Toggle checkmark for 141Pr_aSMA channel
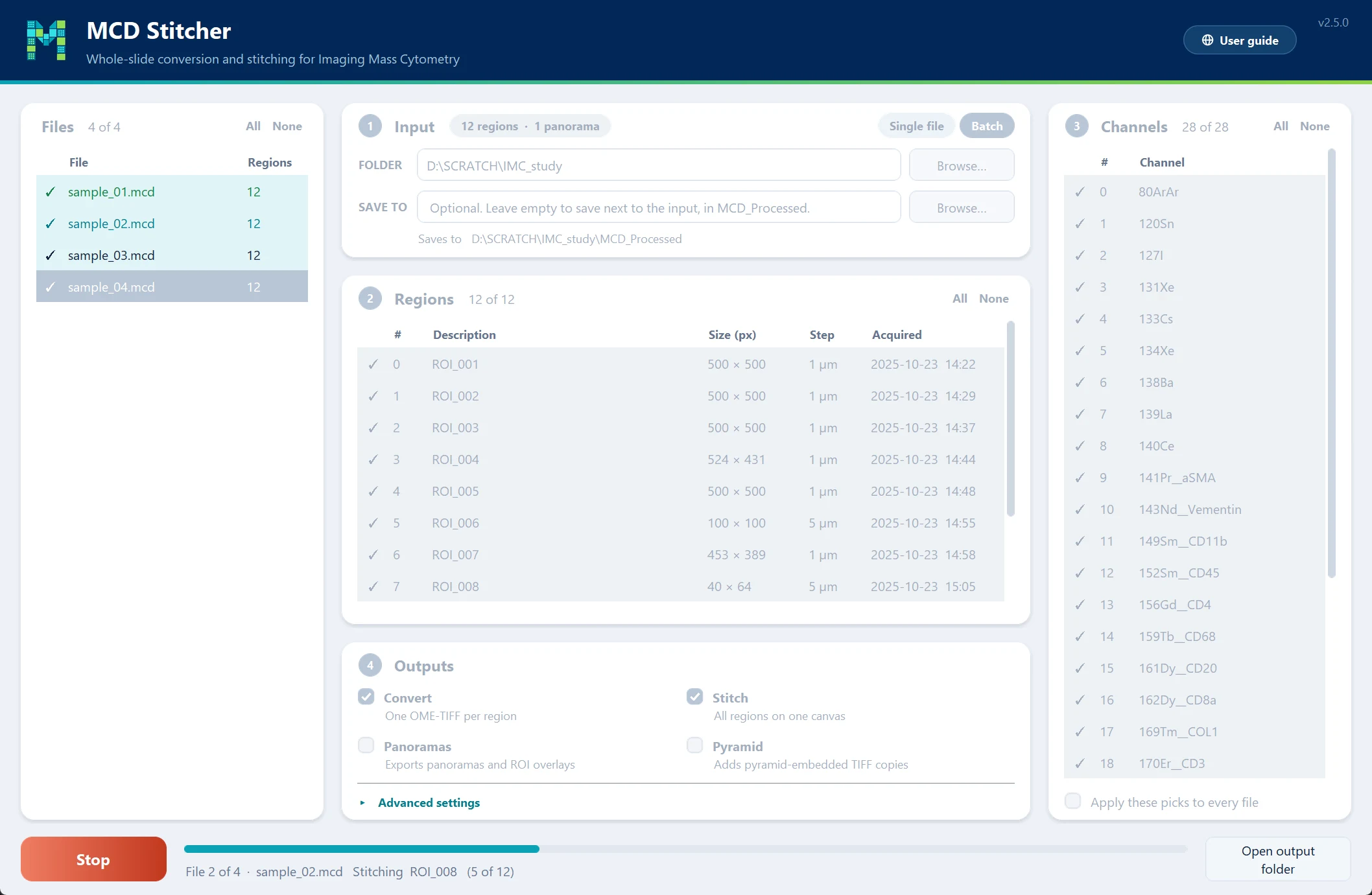Screen dimensions: 1372x895 (x=1080, y=478)
